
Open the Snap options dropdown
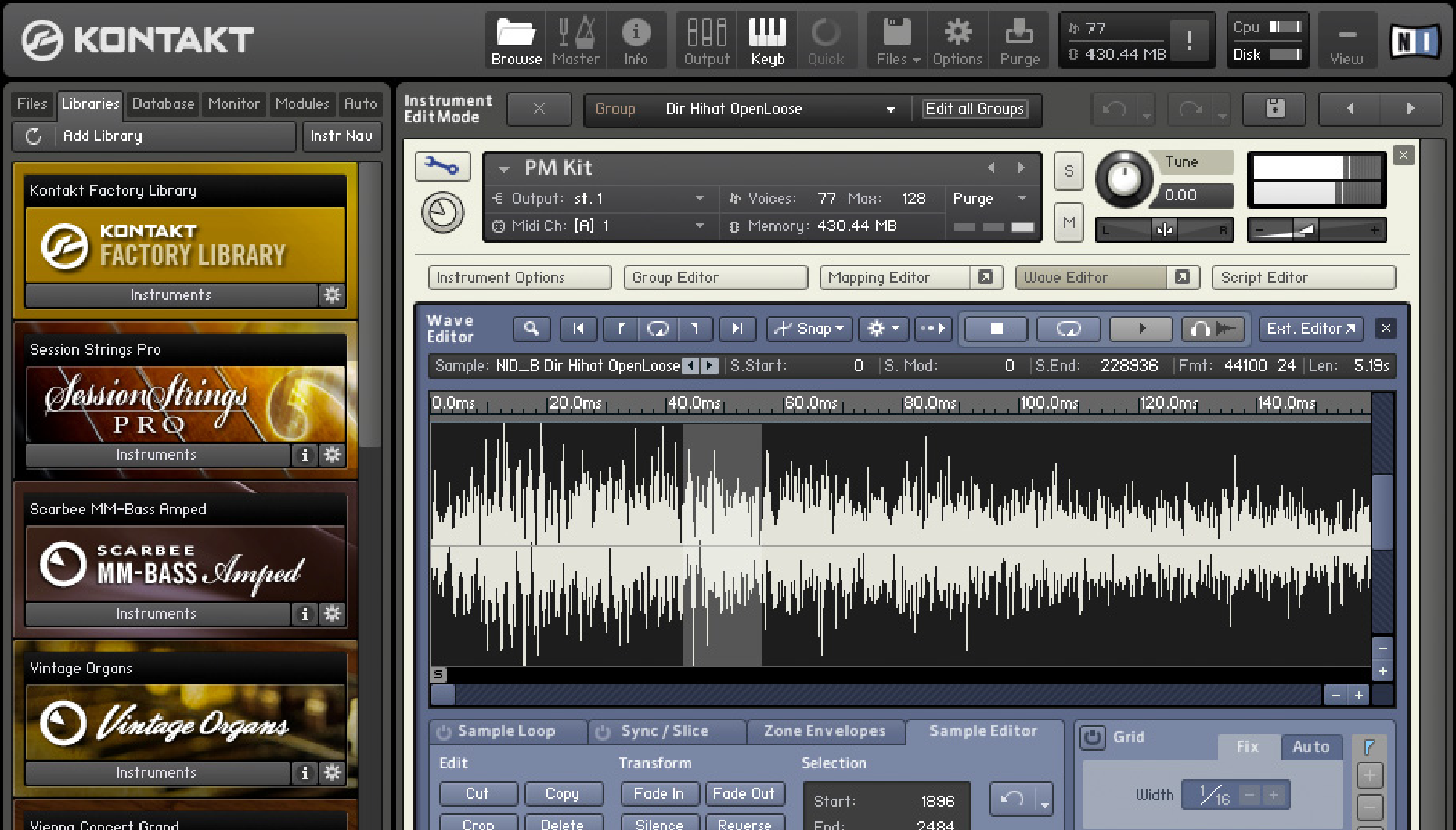coord(809,329)
